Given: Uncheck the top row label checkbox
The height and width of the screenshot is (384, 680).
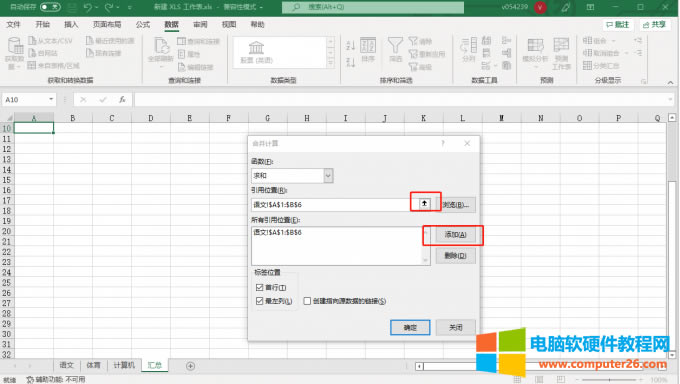Looking at the screenshot, I should pos(259,287).
